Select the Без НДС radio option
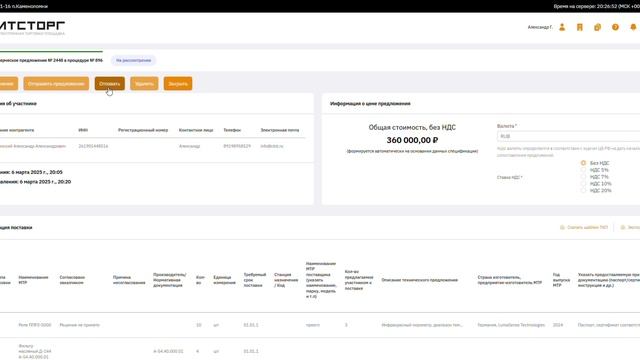Screen dimensions: 640x360 click(583, 163)
